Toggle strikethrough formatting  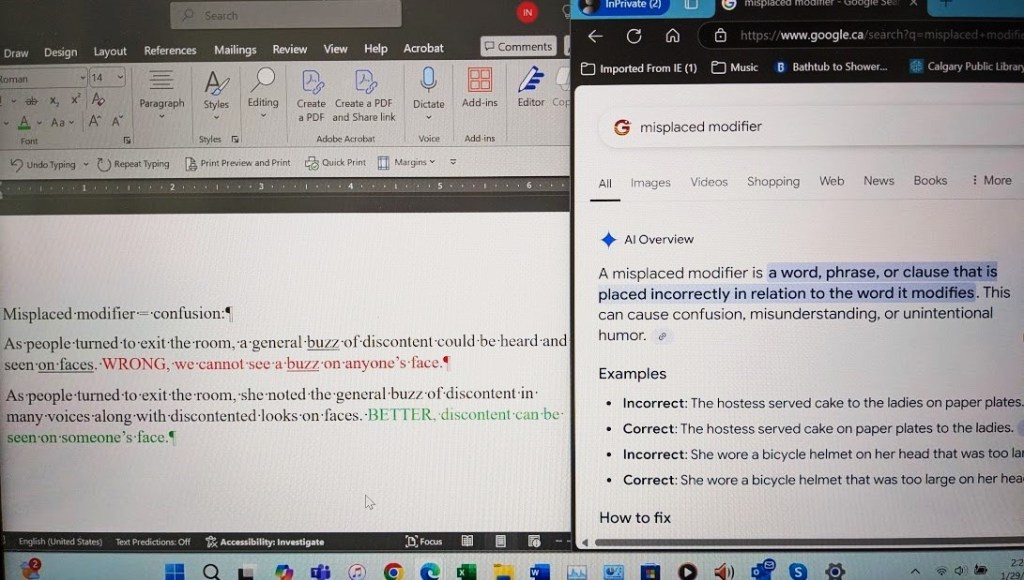[31, 100]
